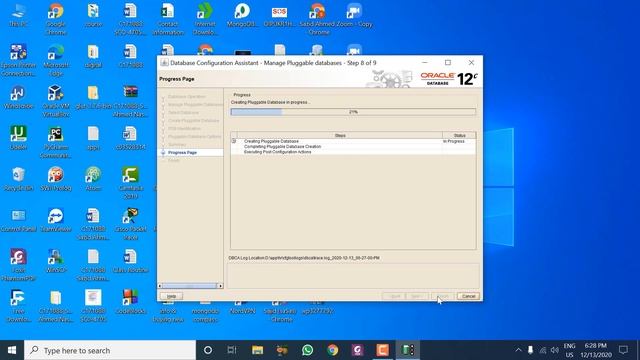Open Oracle VM VirtualBox desktop shortcut
This screenshot has width=640, height=360.
click(x=56, y=101)
